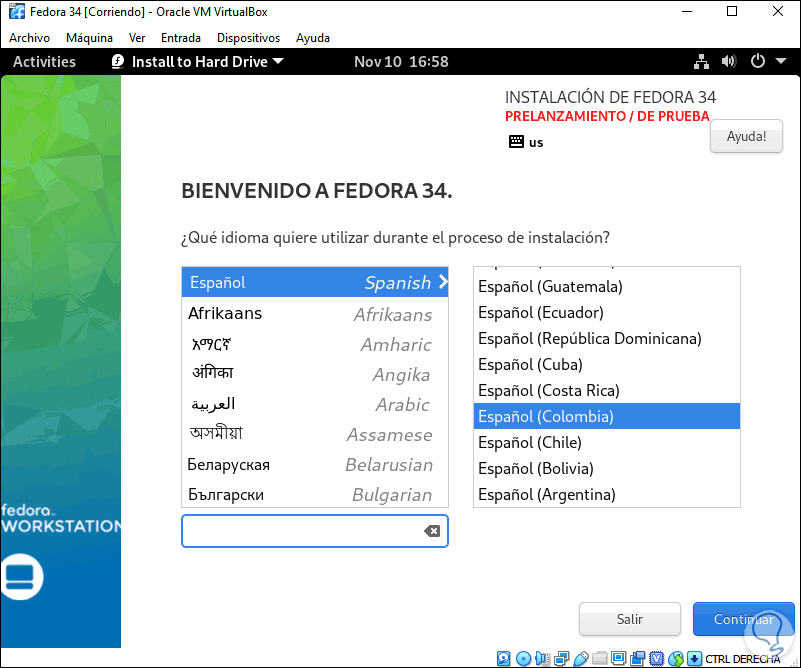Click the clock showing Nov 10 16:58
The width and height of the screenshot is (801, 668).
click(401, 61)
